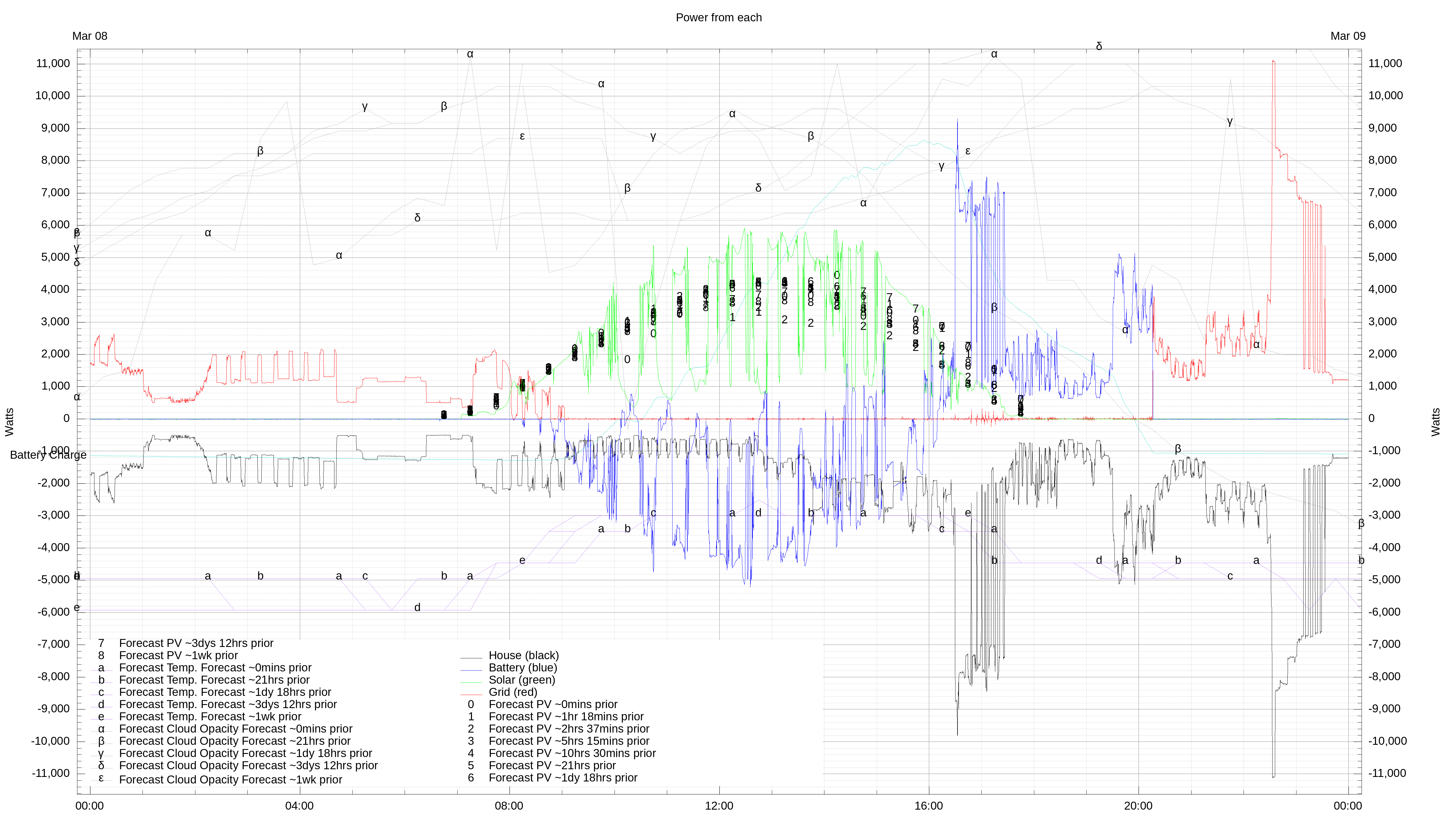1456x819 pixels.
Task: Click the left-axis '-11,000' tick label
Action: (51, 773)
